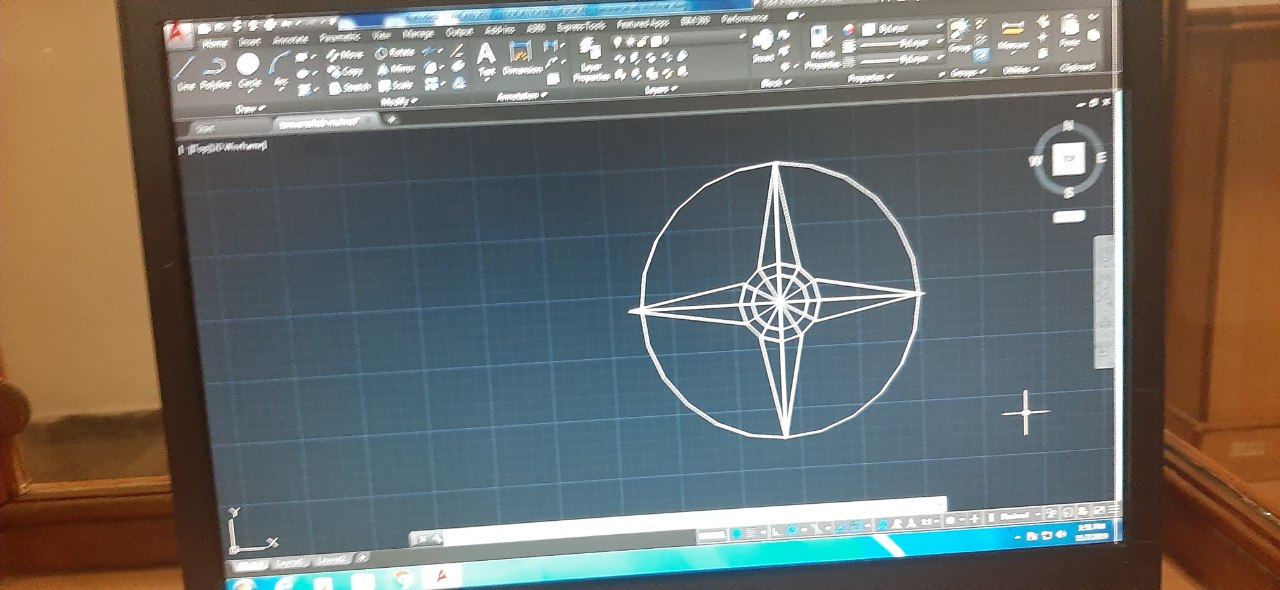This screenshot has height=590, width=1280.
Task: Toggle polar tracking in status bar
Action: pyautogui.click(x=794, y=531)
